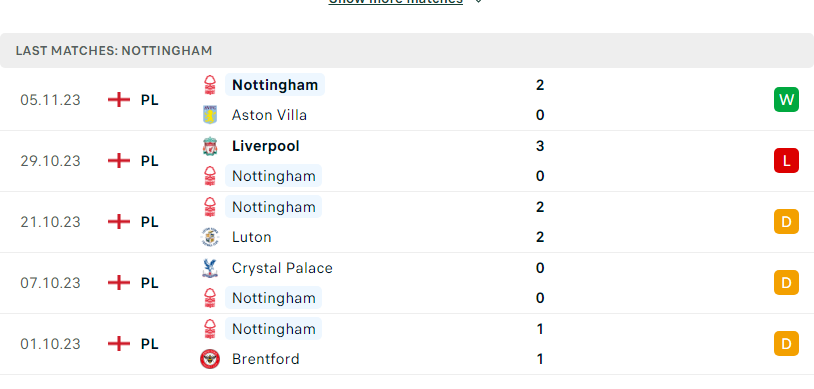Open the Brentford team name
The width and height of the screenshot is (814, 389).
pyautogui.click(x=266, y=359)
